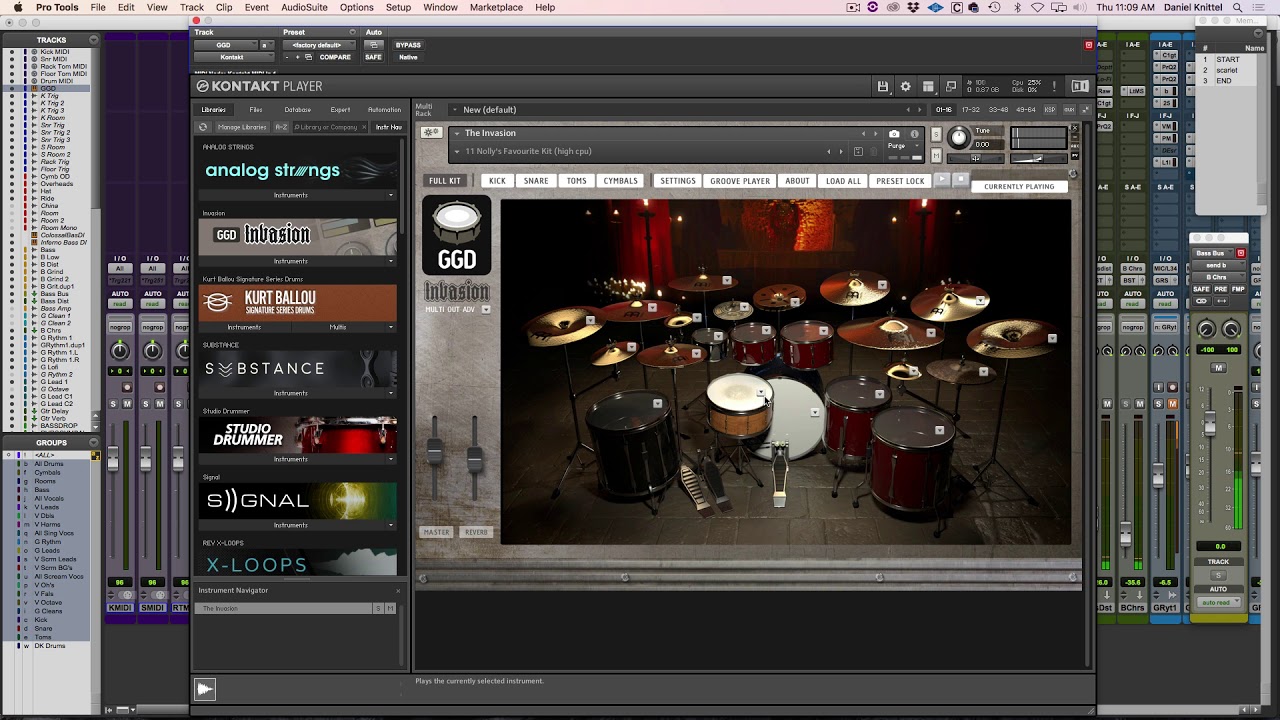Open Purge dropdown menu
Screen dimensions: 1280x720
[903, 146]
